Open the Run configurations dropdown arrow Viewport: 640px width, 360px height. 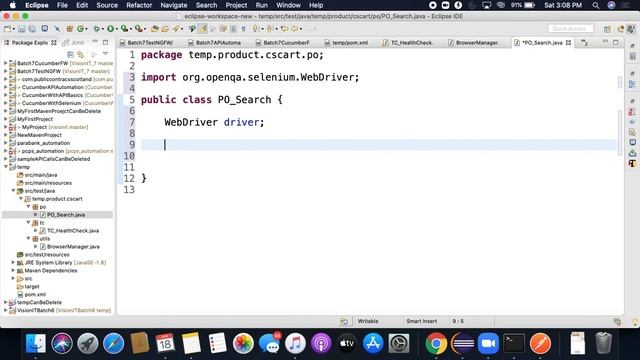(x=116, y=29)
